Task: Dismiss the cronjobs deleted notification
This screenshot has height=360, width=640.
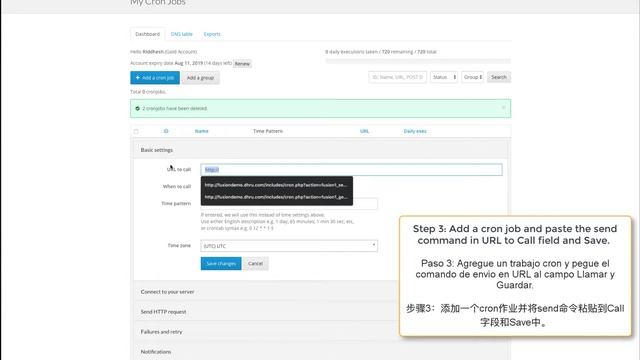Action: [504, 108]
